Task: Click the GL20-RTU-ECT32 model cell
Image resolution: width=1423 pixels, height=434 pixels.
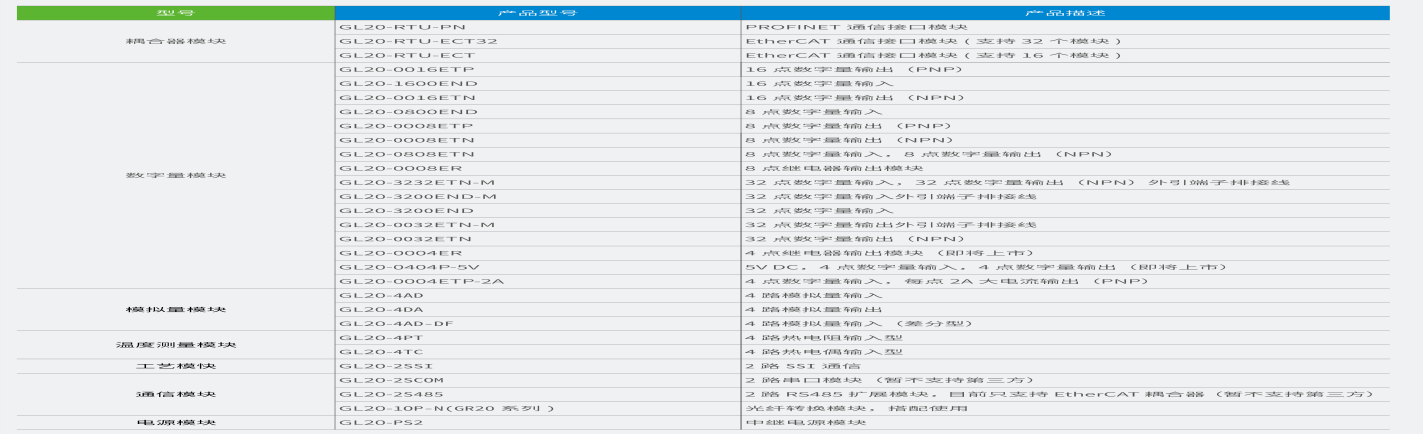Action: tap(537, 41)
